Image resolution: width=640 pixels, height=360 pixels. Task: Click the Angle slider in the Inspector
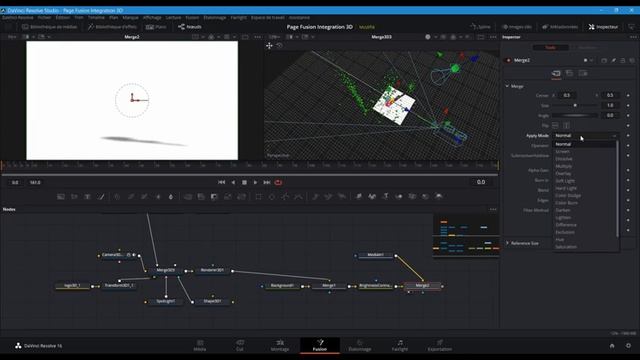575,116
